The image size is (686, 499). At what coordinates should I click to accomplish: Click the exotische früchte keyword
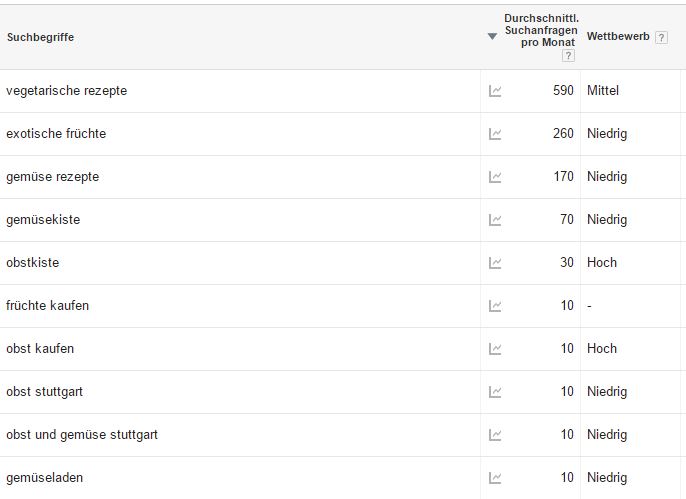(x=56, y=133)
